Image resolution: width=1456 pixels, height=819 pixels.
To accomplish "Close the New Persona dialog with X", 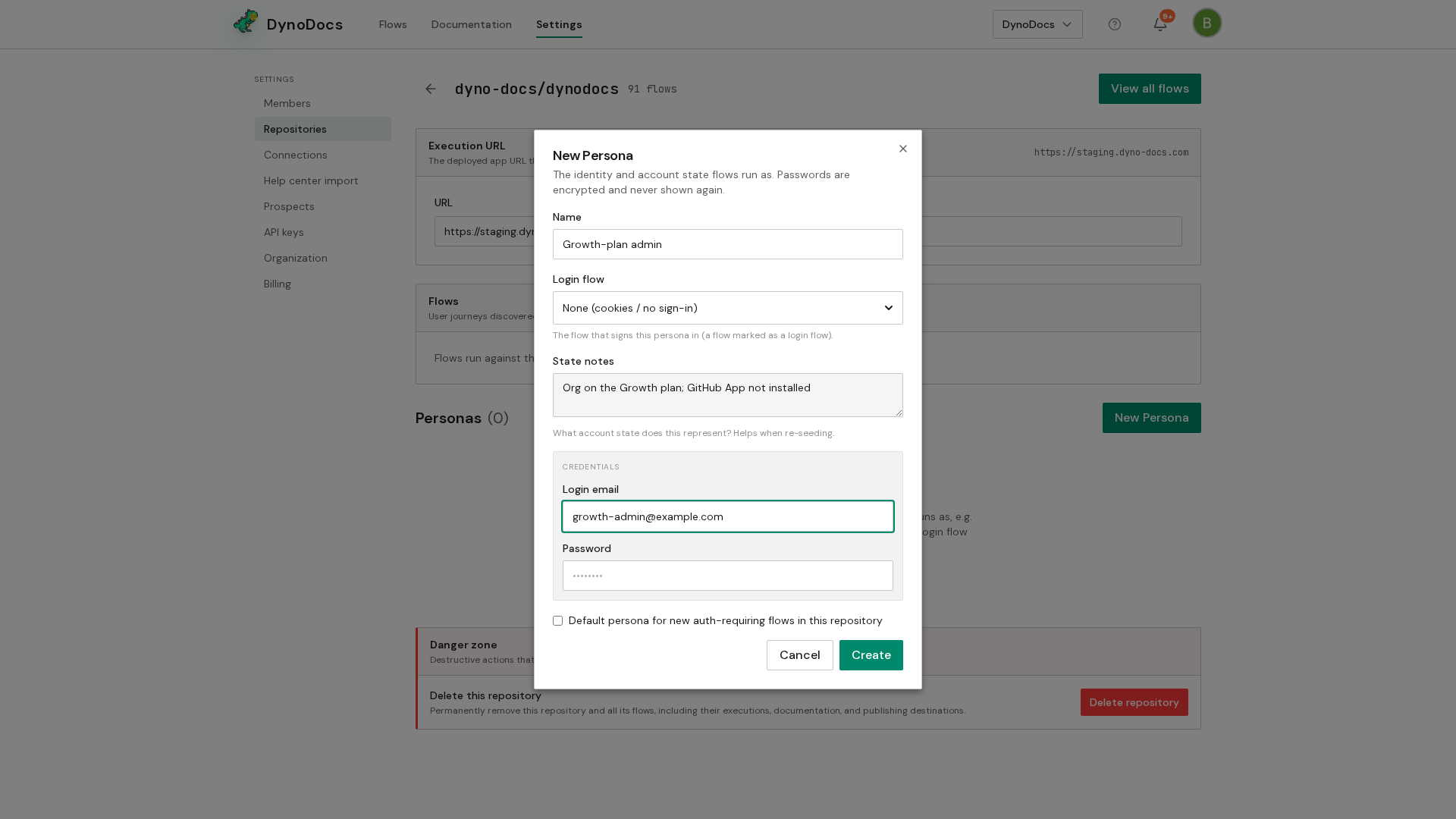I will 903,149.
